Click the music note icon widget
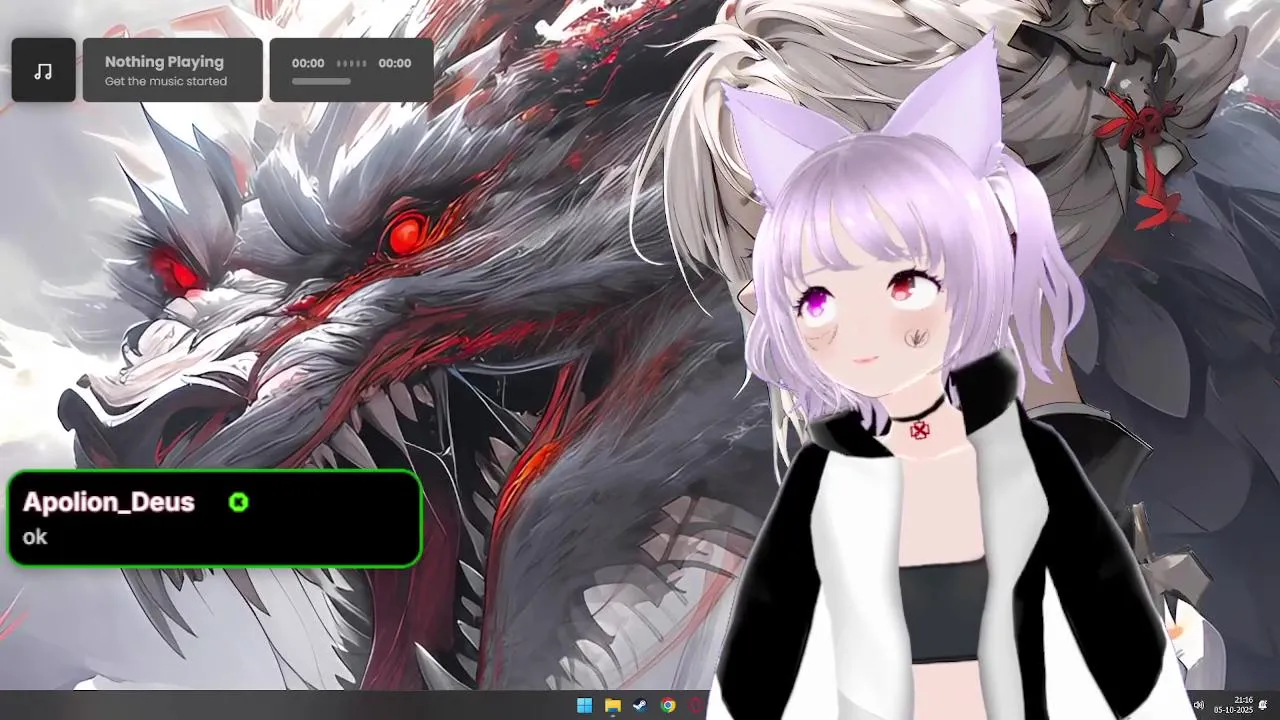 click(x=43, y=70)
